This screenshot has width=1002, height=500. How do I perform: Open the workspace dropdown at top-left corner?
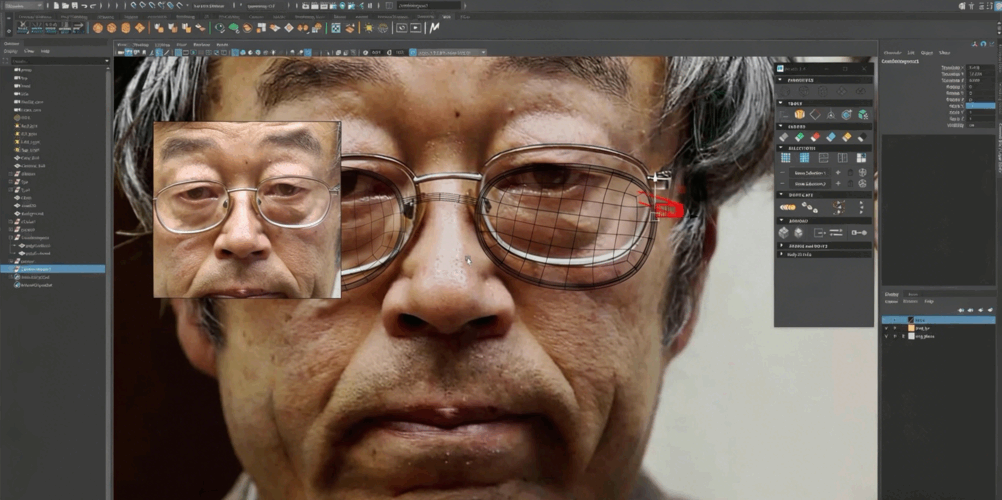point(22,5)
